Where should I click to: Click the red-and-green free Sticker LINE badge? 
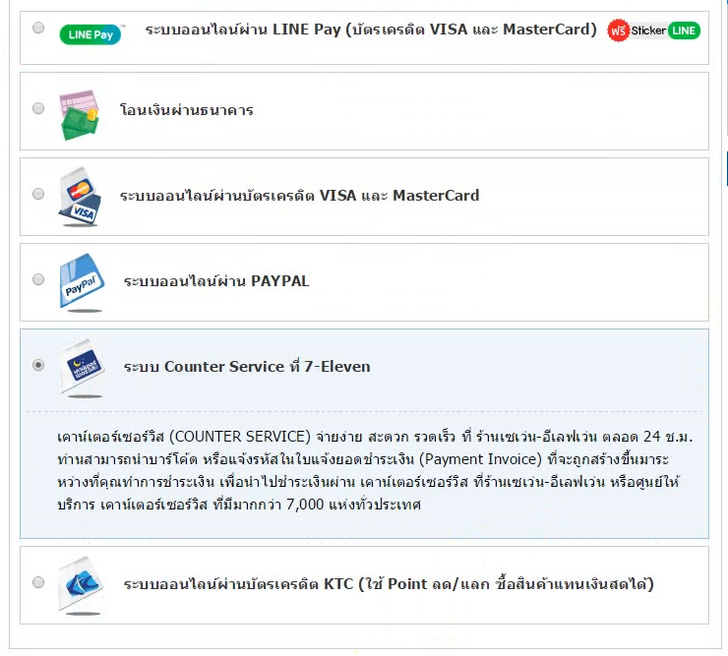coord(653,30)
